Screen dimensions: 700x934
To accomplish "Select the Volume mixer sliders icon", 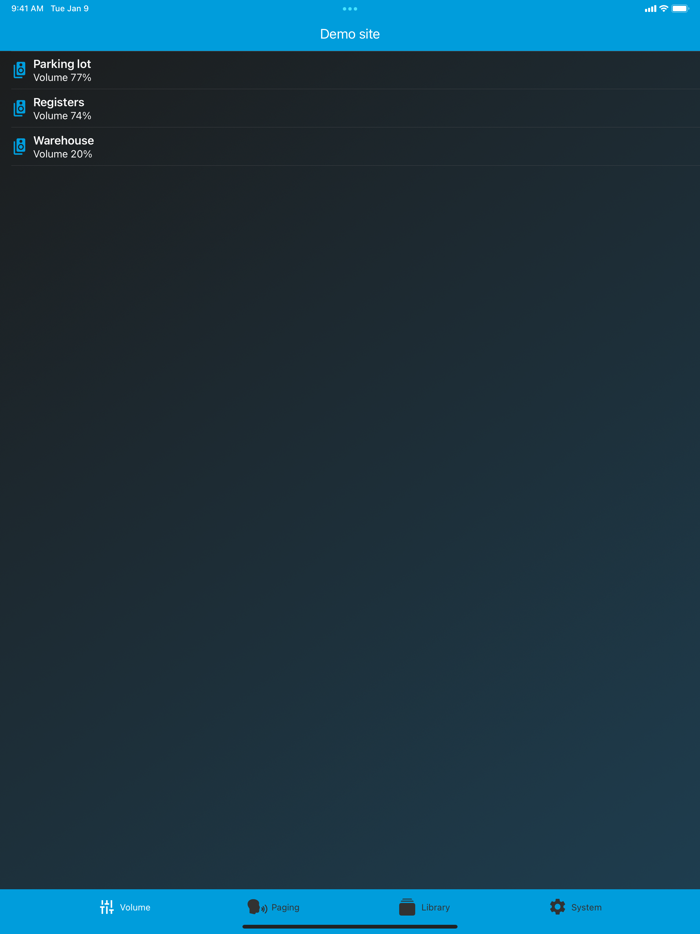I will (x=107, y=907).
